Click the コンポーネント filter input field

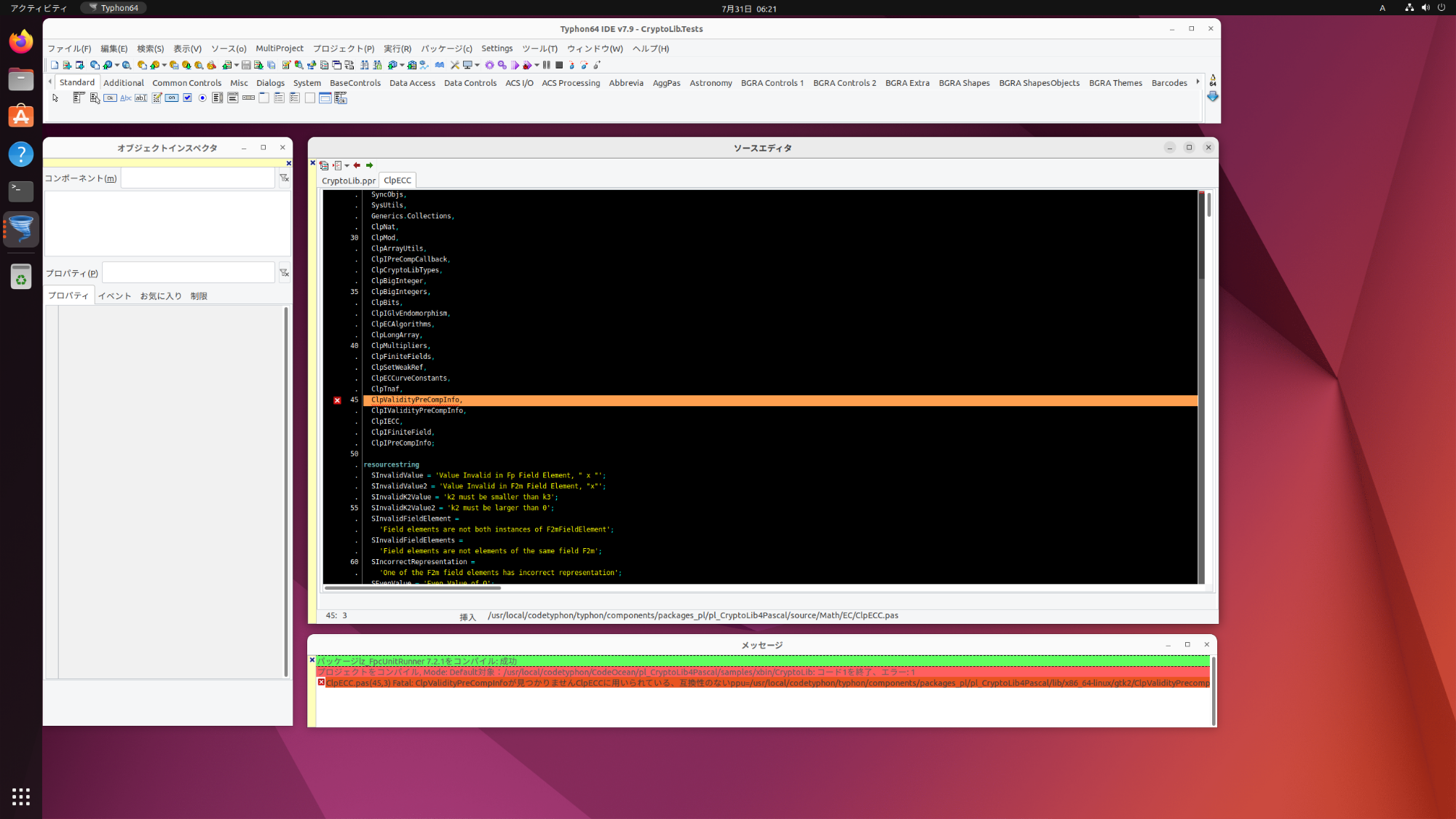[x=197, y=178]
